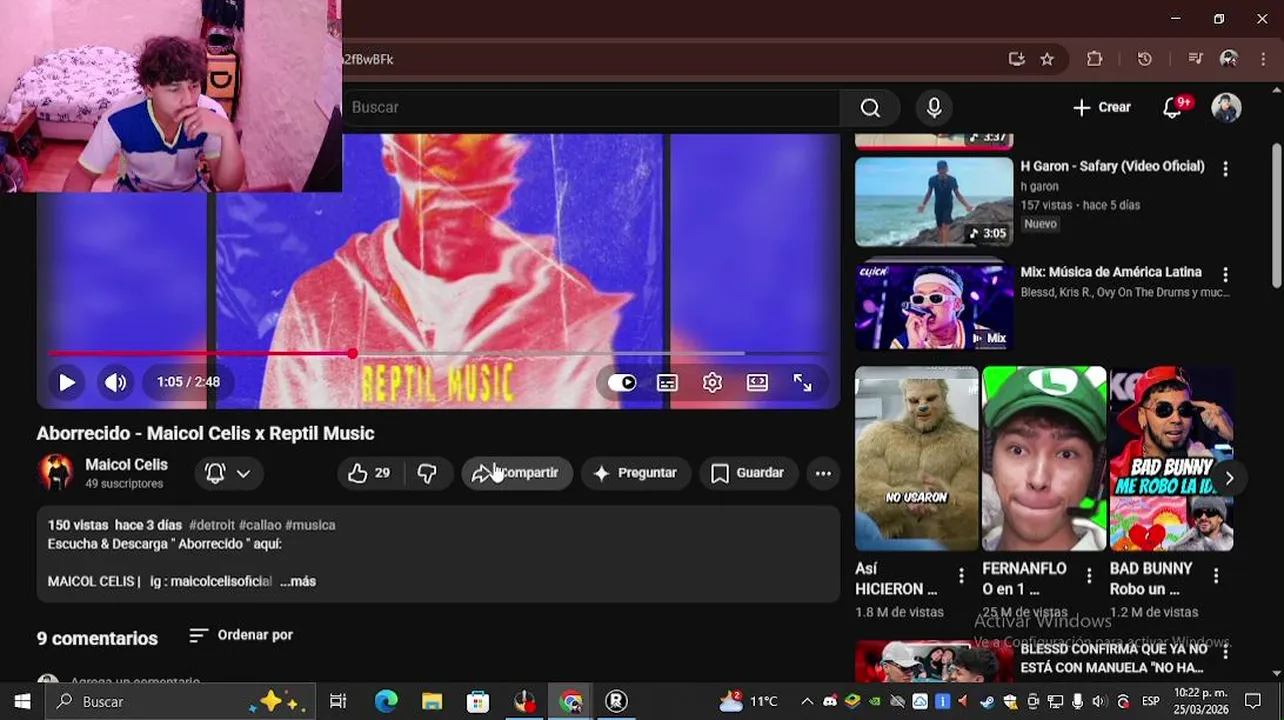The width and height of the screenshot is (1284, 720).
Task: Open Mix: Música de América Latina thumbnail
Action: point(934,307)
